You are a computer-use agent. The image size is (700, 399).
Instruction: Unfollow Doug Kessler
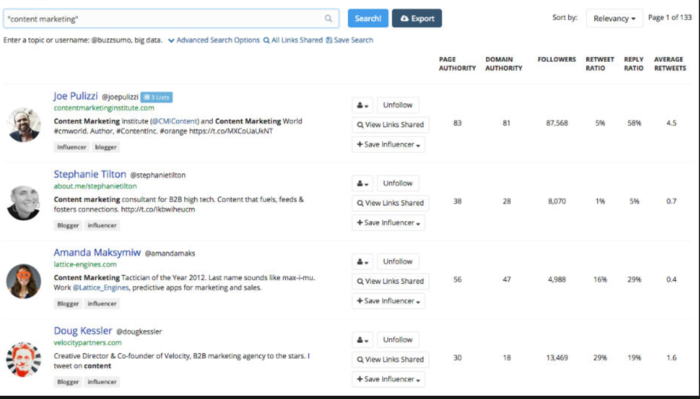pos(398,340)
